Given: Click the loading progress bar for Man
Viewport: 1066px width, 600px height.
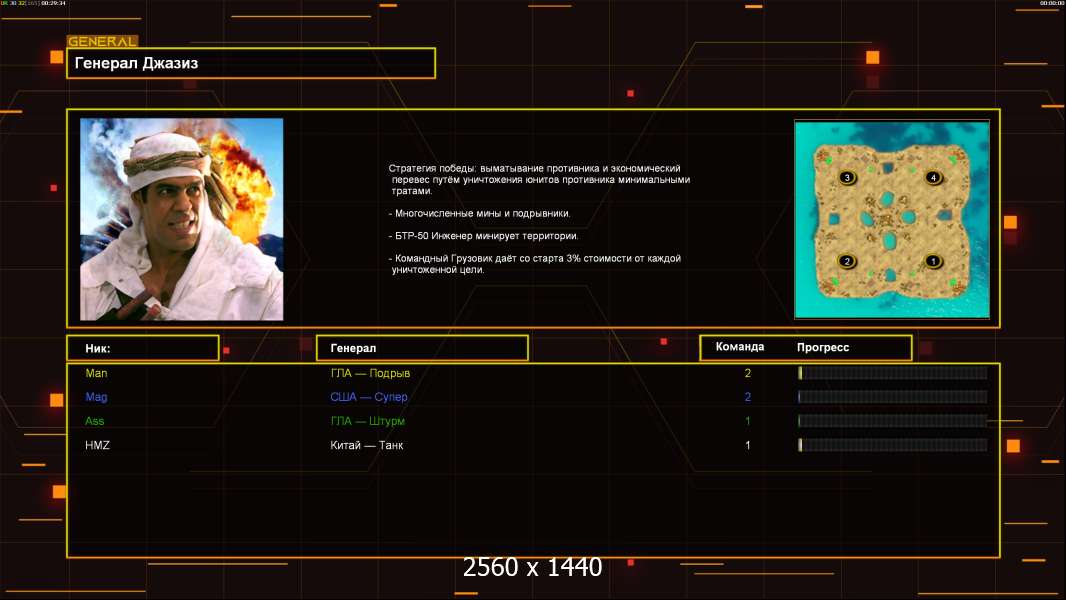Looking at the screenshot, I should pos(892,373).
